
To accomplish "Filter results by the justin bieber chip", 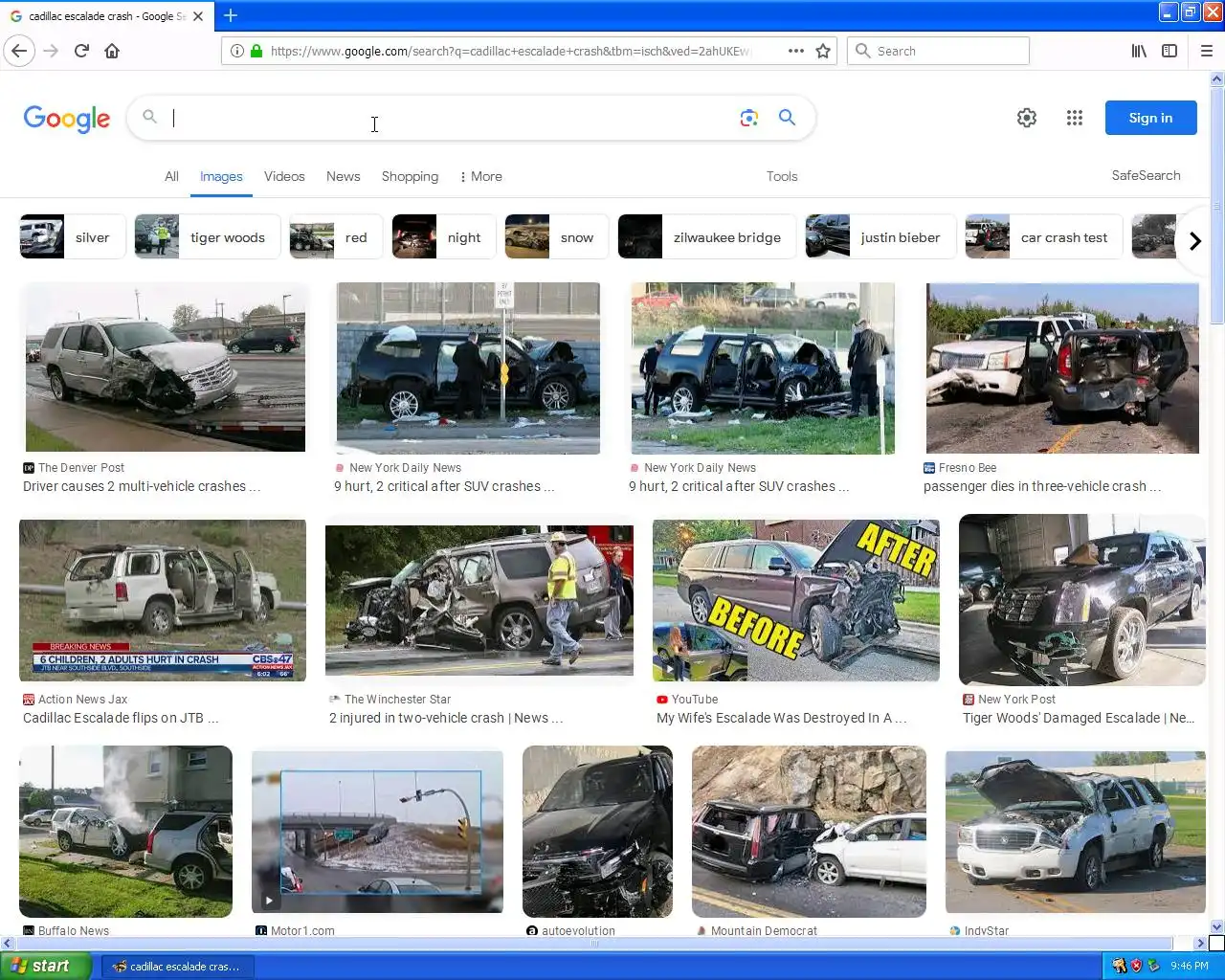I will tap(880, 237).
